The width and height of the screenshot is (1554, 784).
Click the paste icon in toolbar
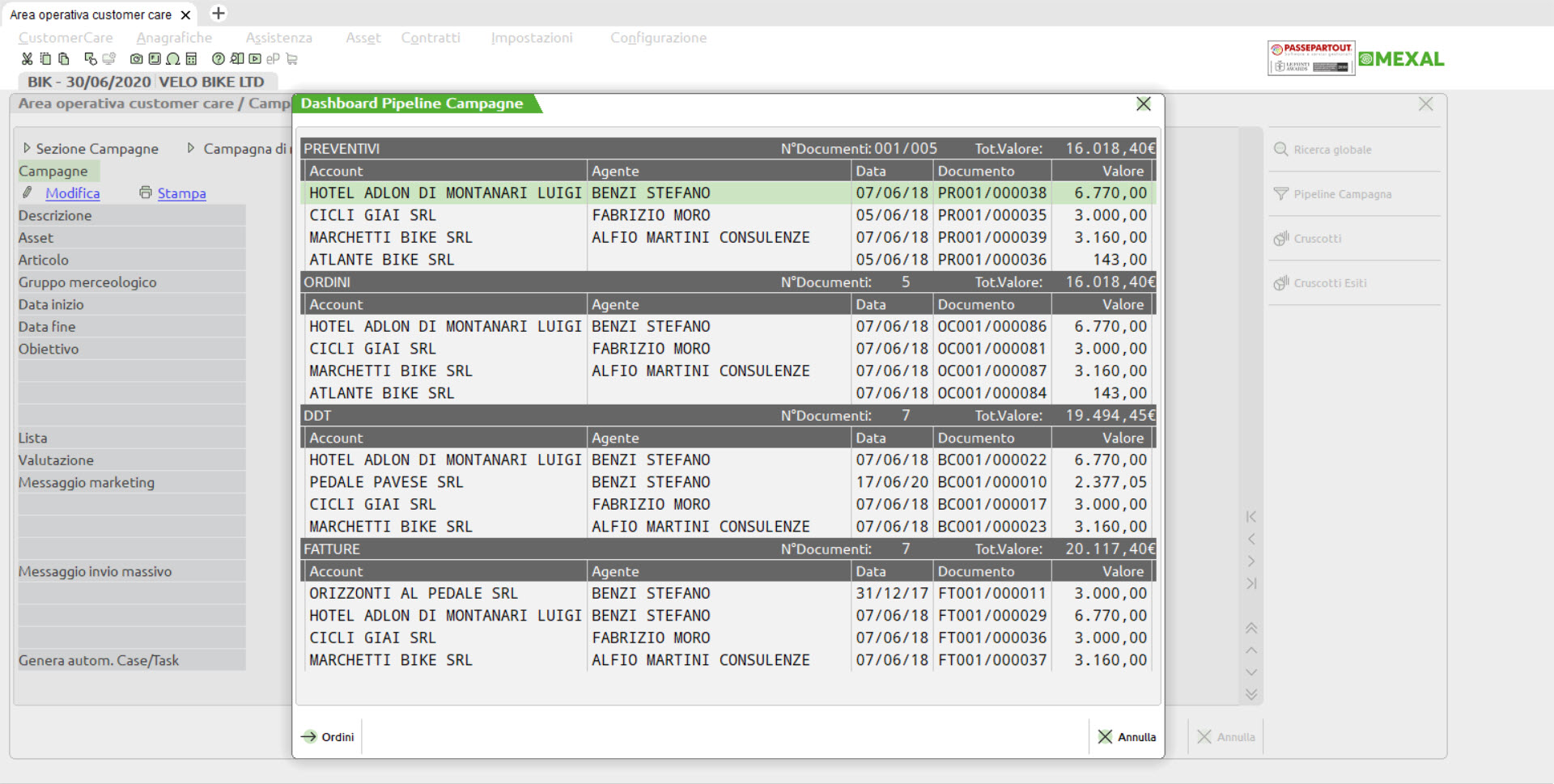[x=64, y=59]
